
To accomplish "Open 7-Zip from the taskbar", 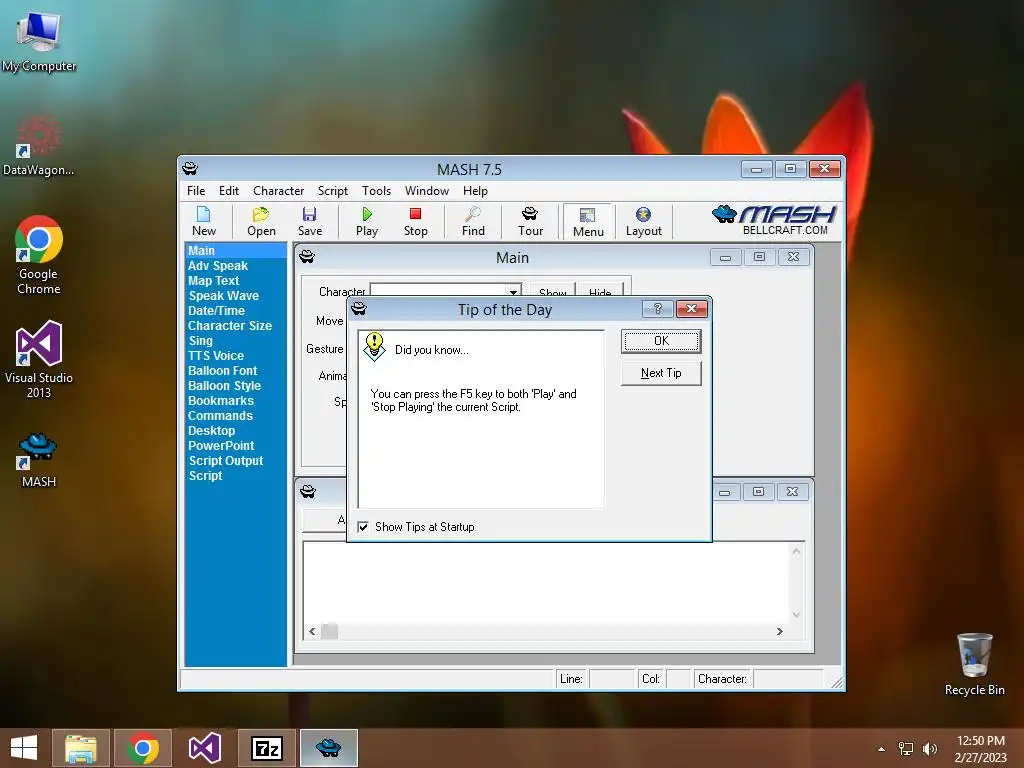I will point(266,748).
